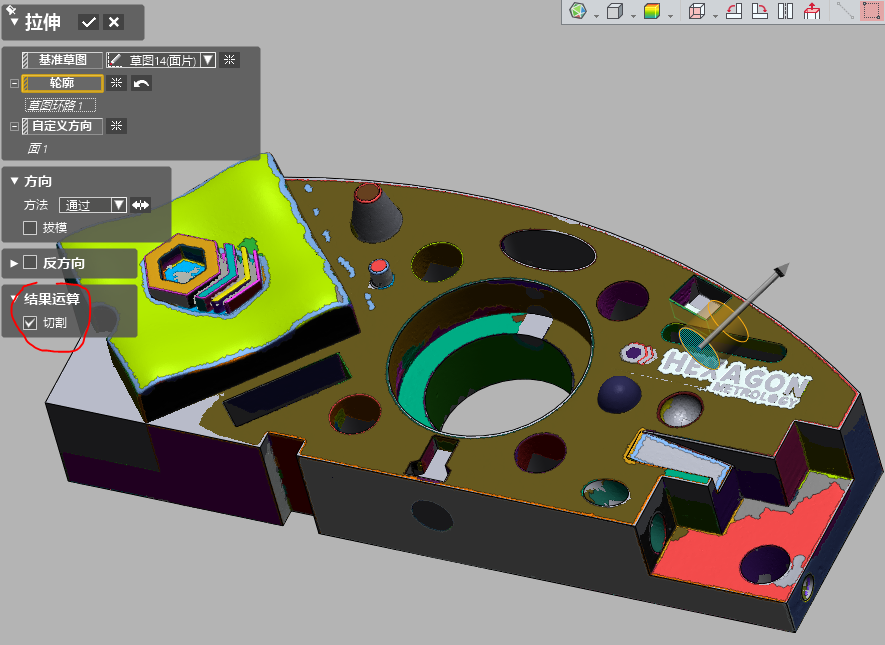Confirm the 拉伸 extrude with checkmark
The image size is (885, 645).
pos(89,22)
